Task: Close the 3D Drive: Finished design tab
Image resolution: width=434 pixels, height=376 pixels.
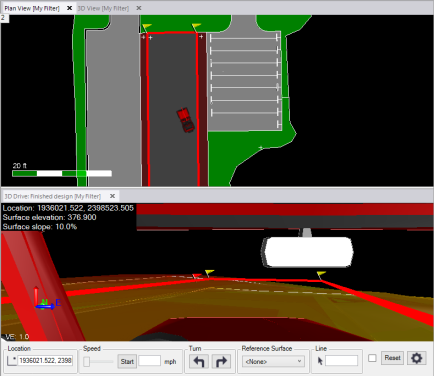Action: [x=113, y=196]
